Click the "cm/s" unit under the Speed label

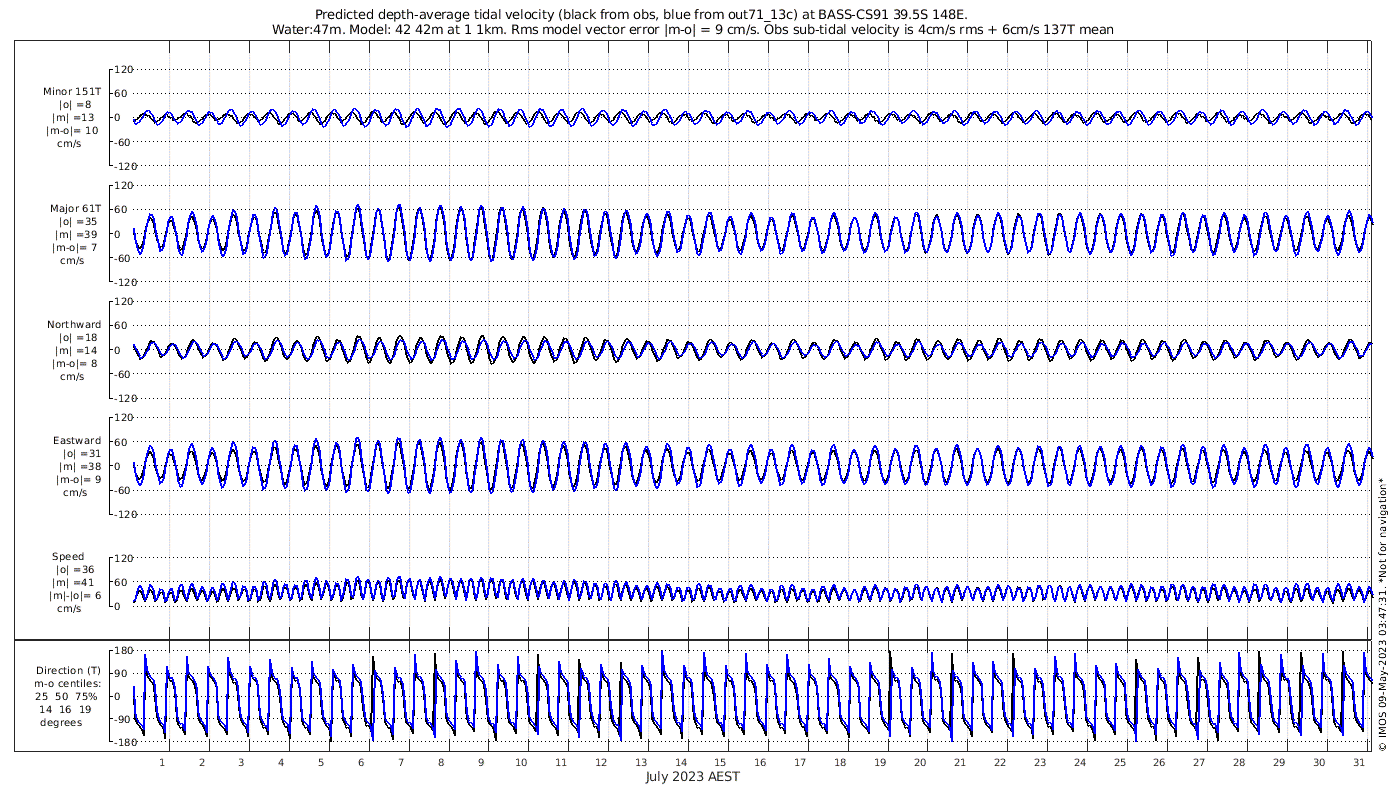pyautogui.click(x=69, y=609)
